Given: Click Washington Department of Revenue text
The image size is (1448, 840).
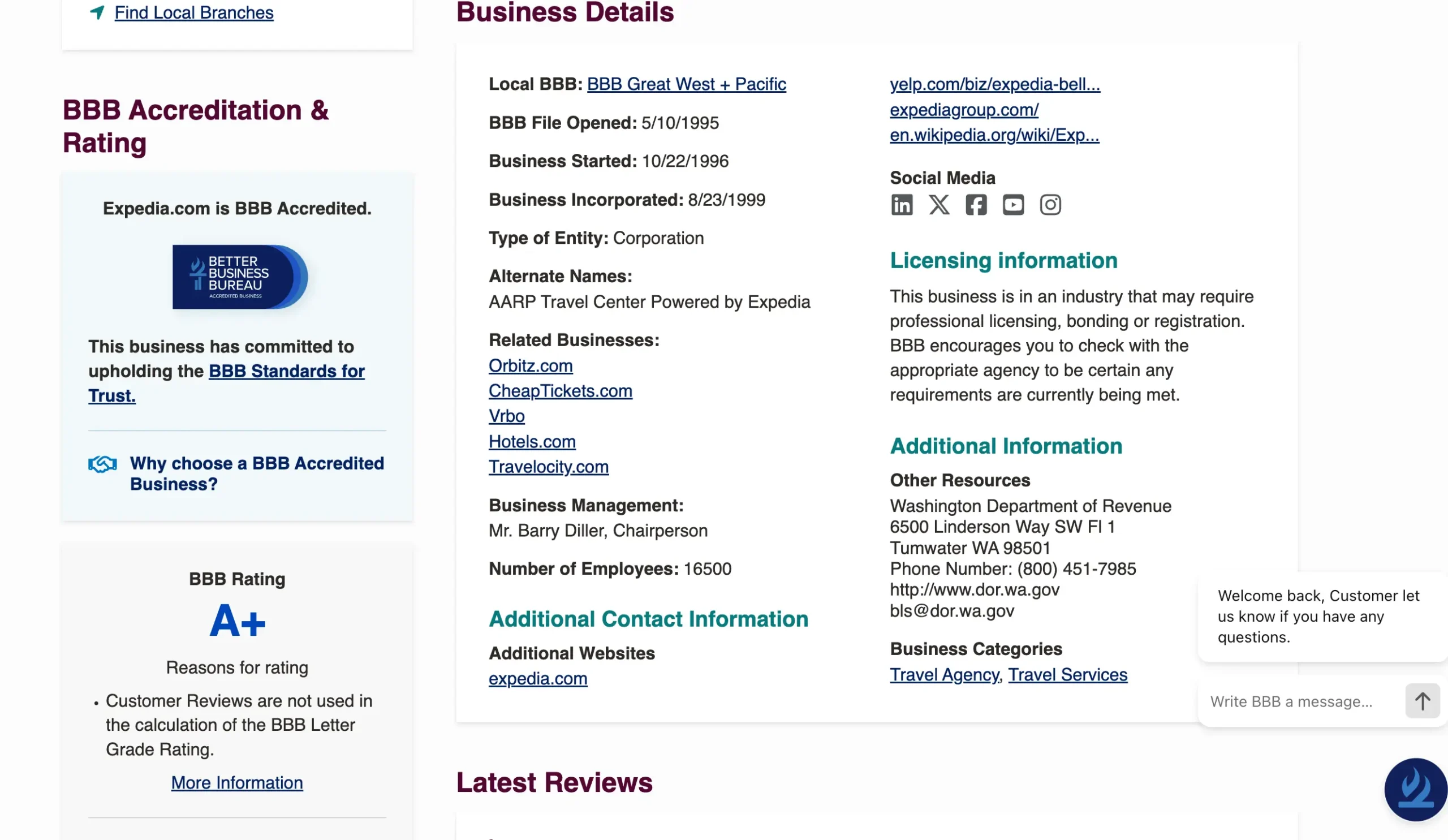Looking at the screenshot, I should click(x=1030, y=506).
